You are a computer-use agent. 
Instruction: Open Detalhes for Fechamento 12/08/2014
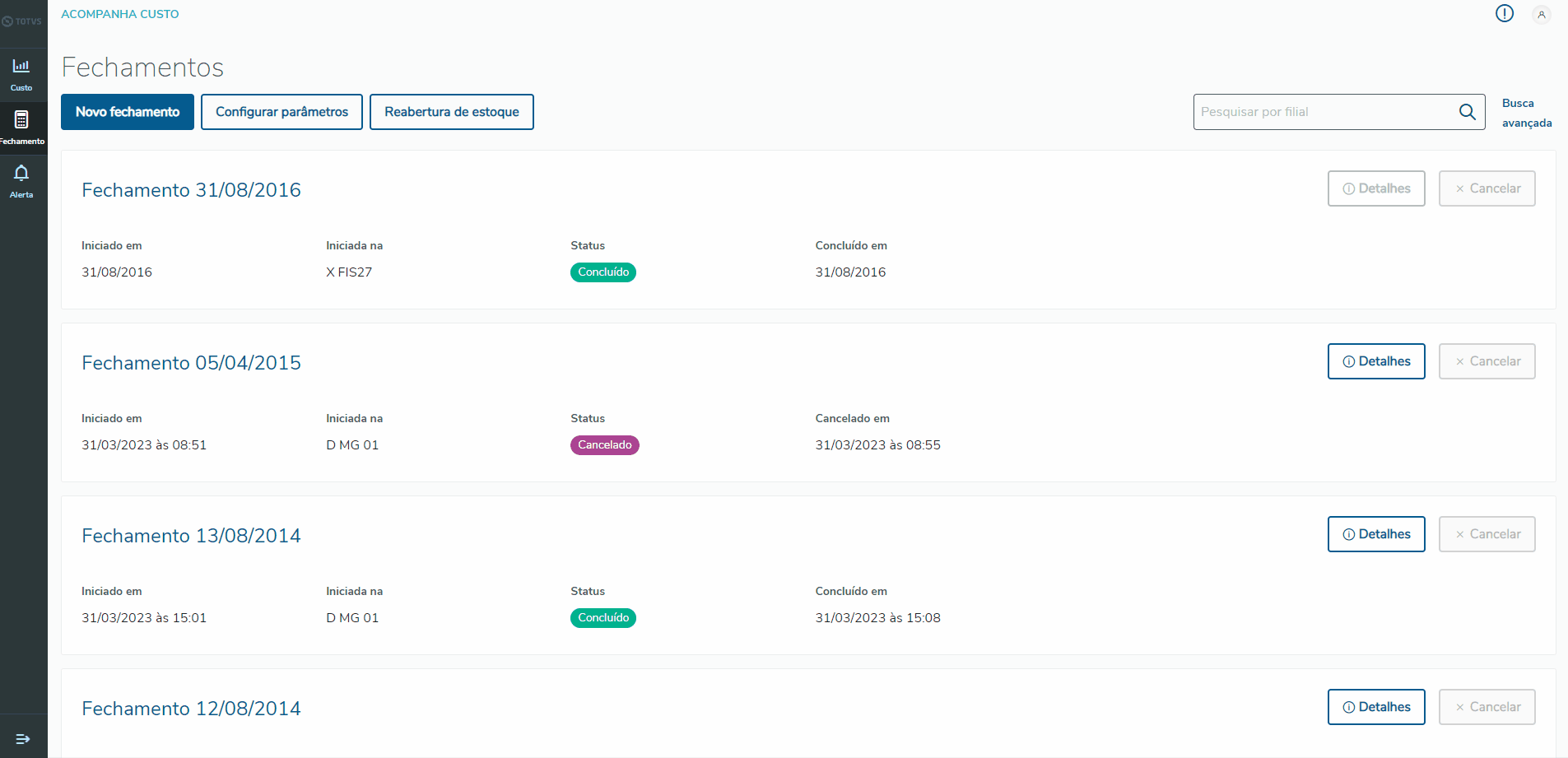coord(1376,707)
